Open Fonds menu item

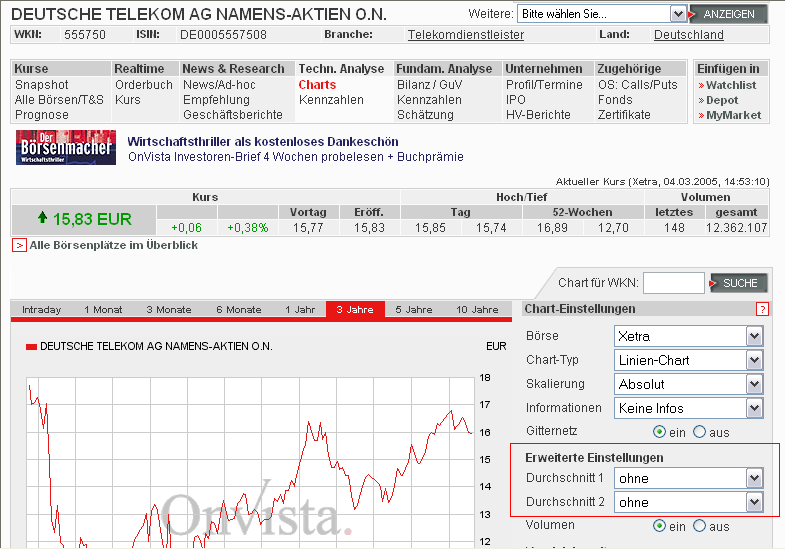(x=615, y=100)
